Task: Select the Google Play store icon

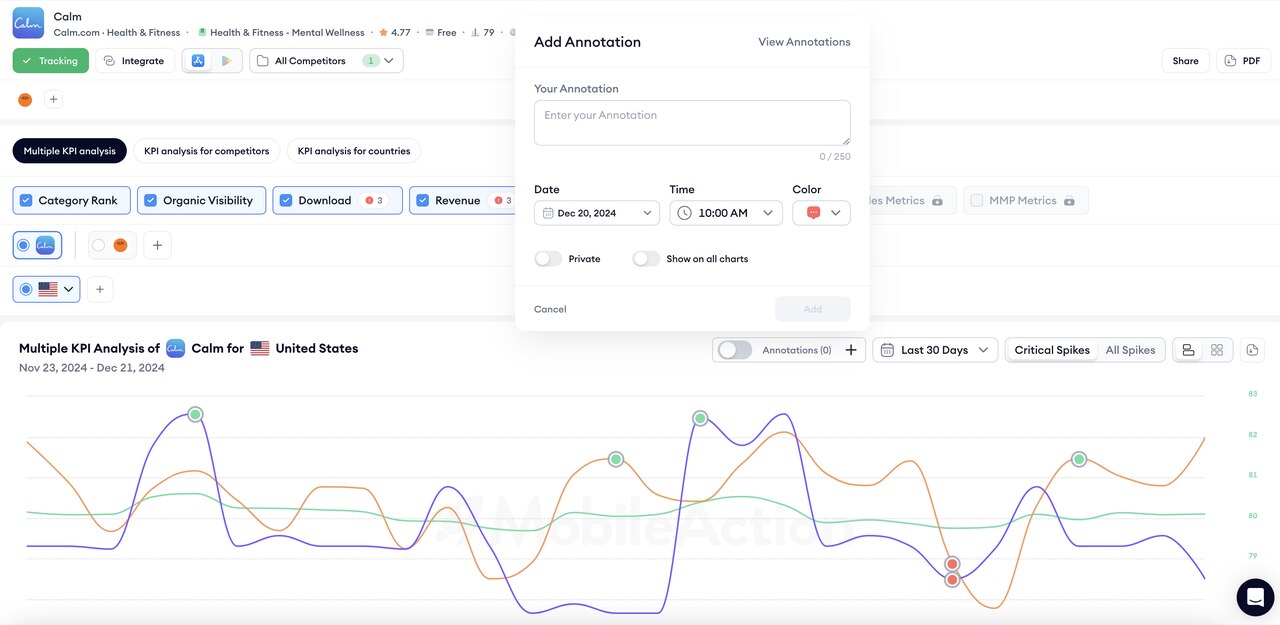Action: pyautogui.click(x=226, y=61)
